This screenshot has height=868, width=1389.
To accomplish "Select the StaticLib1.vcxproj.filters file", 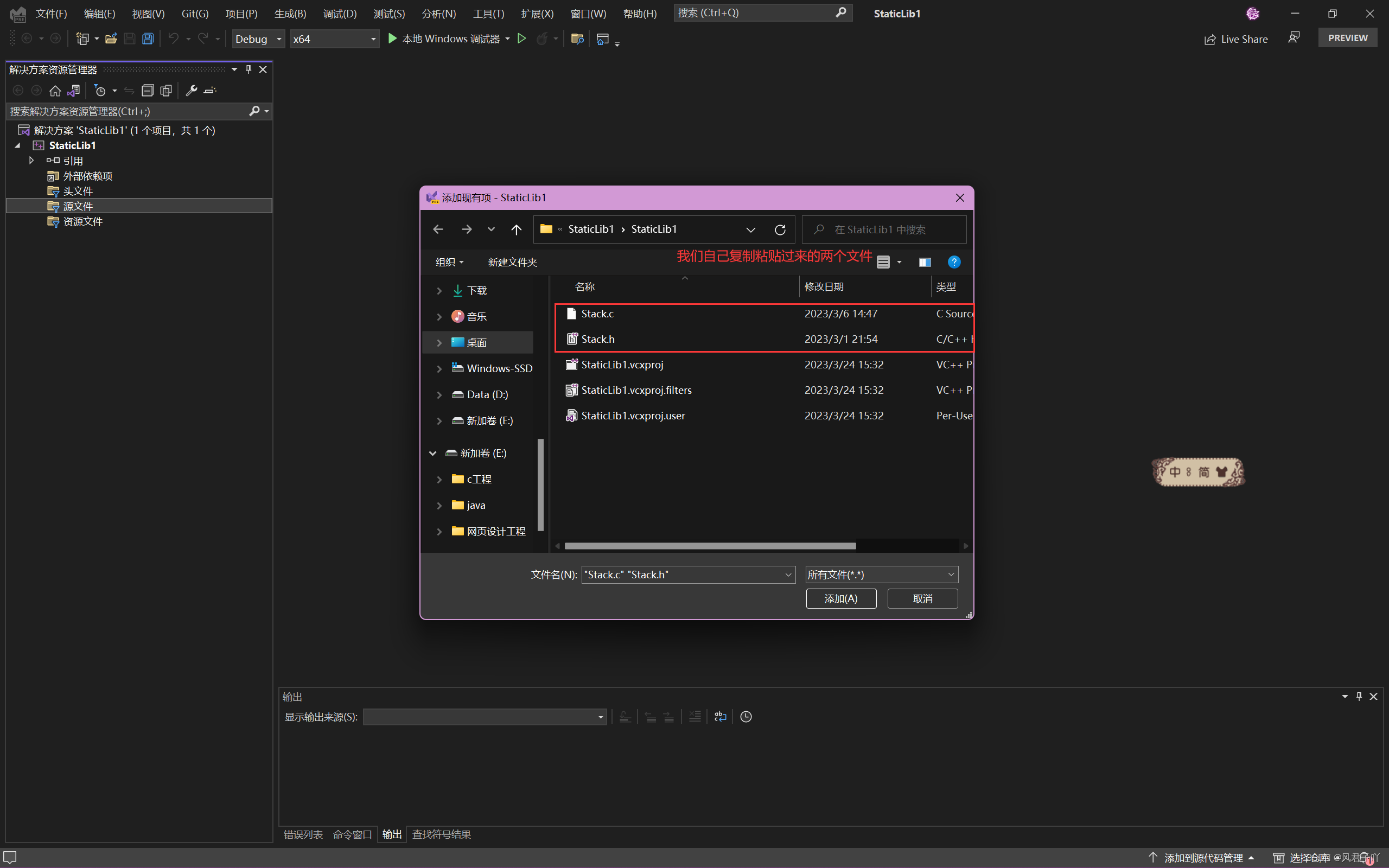I will [636, 391].
